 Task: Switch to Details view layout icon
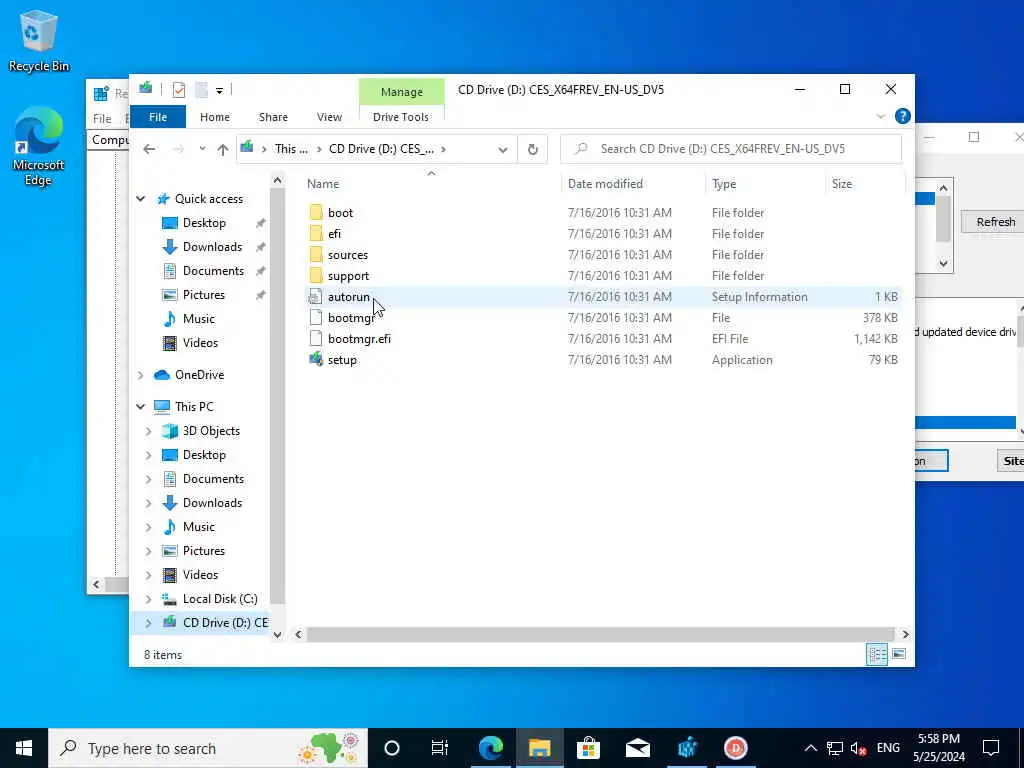pos(877,654)
